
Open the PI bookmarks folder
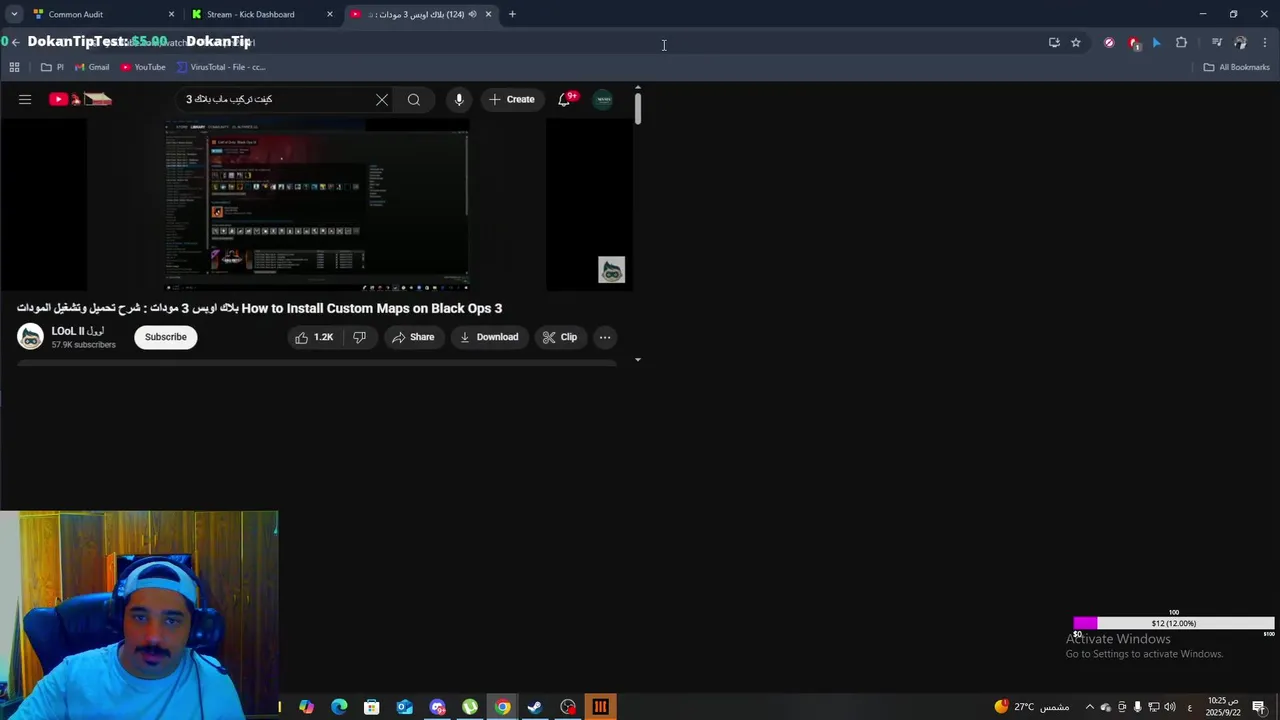point(52,67)
